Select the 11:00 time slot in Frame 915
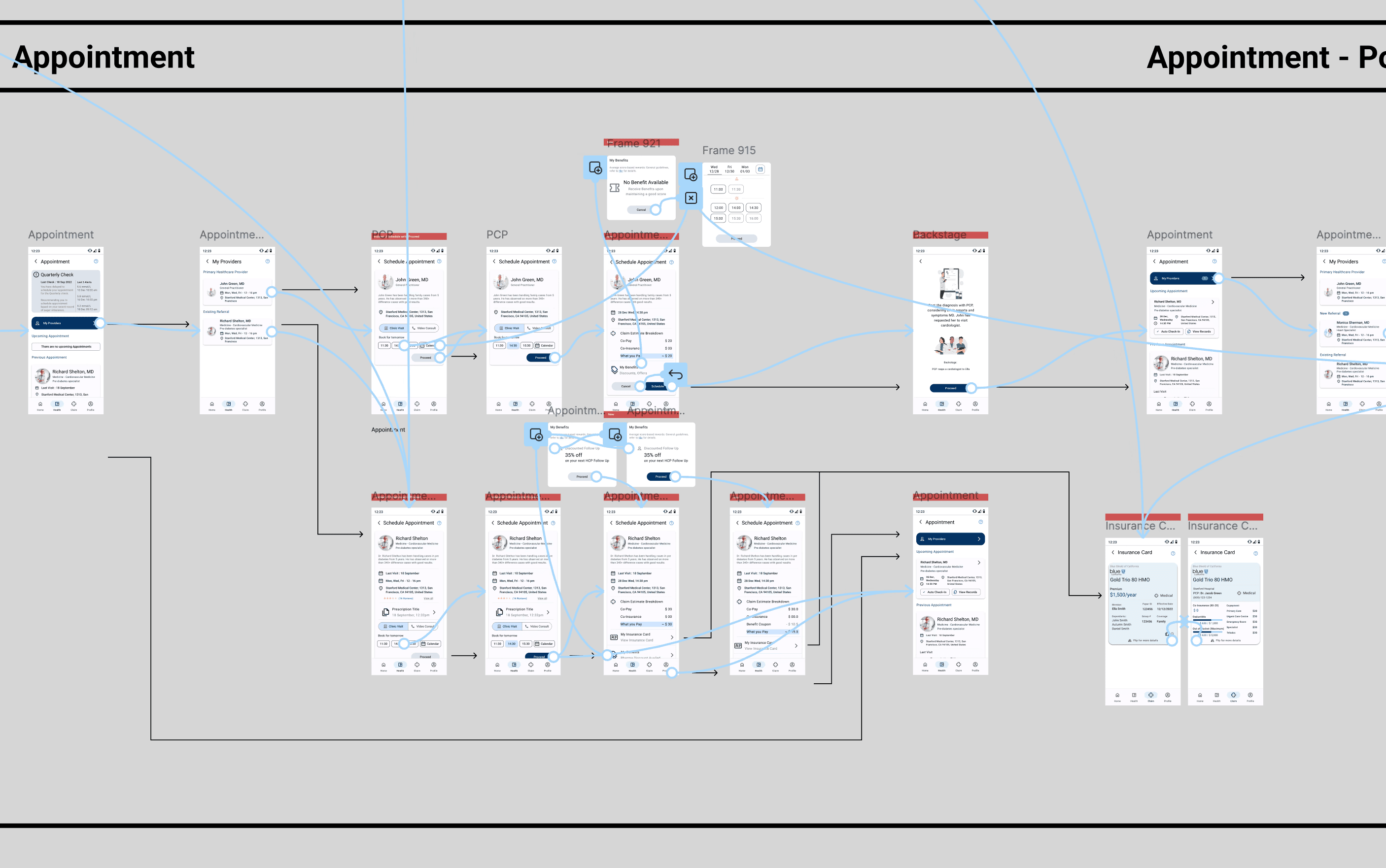 coord(718,190)
